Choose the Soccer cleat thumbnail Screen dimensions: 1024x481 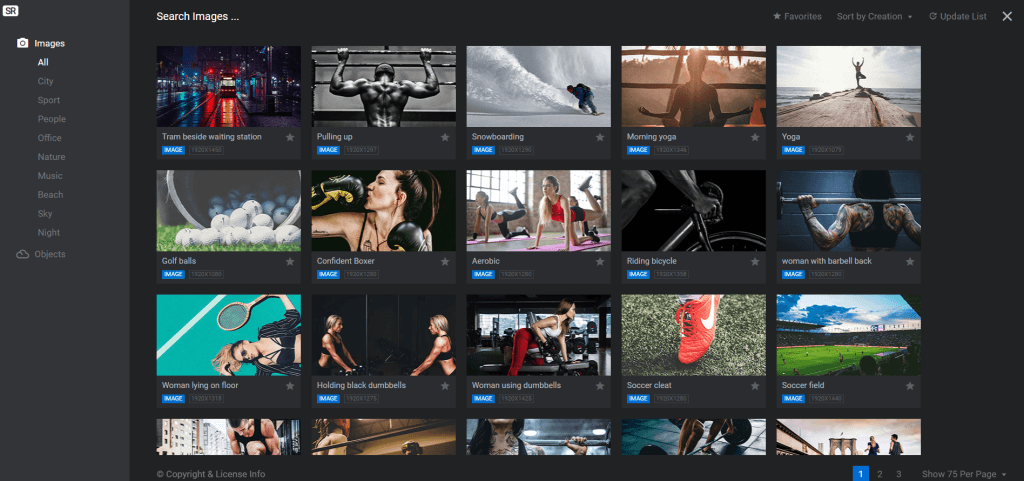(694, 335)
